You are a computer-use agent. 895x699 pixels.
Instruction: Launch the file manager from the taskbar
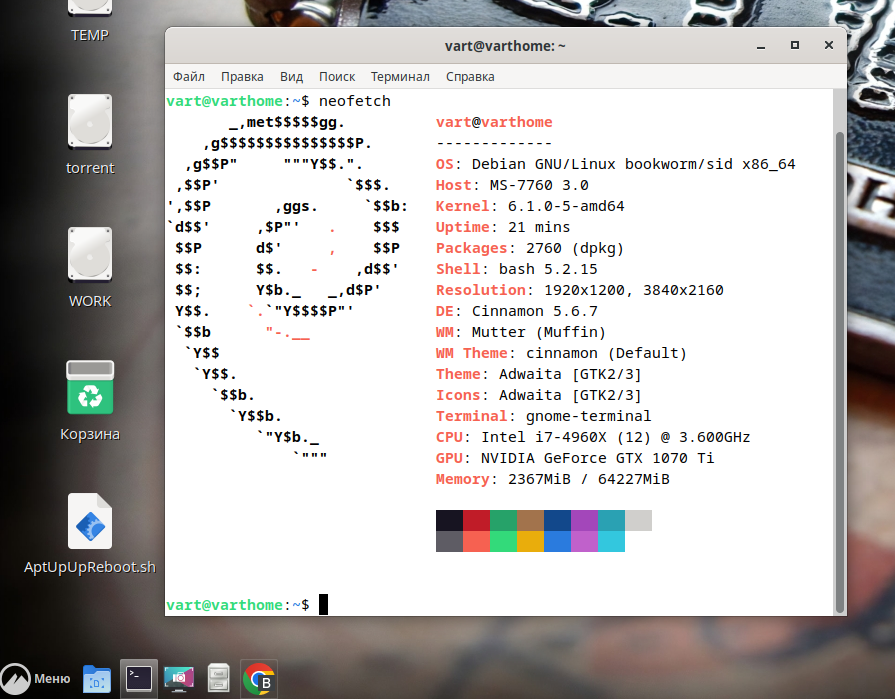tap(97, 678)
